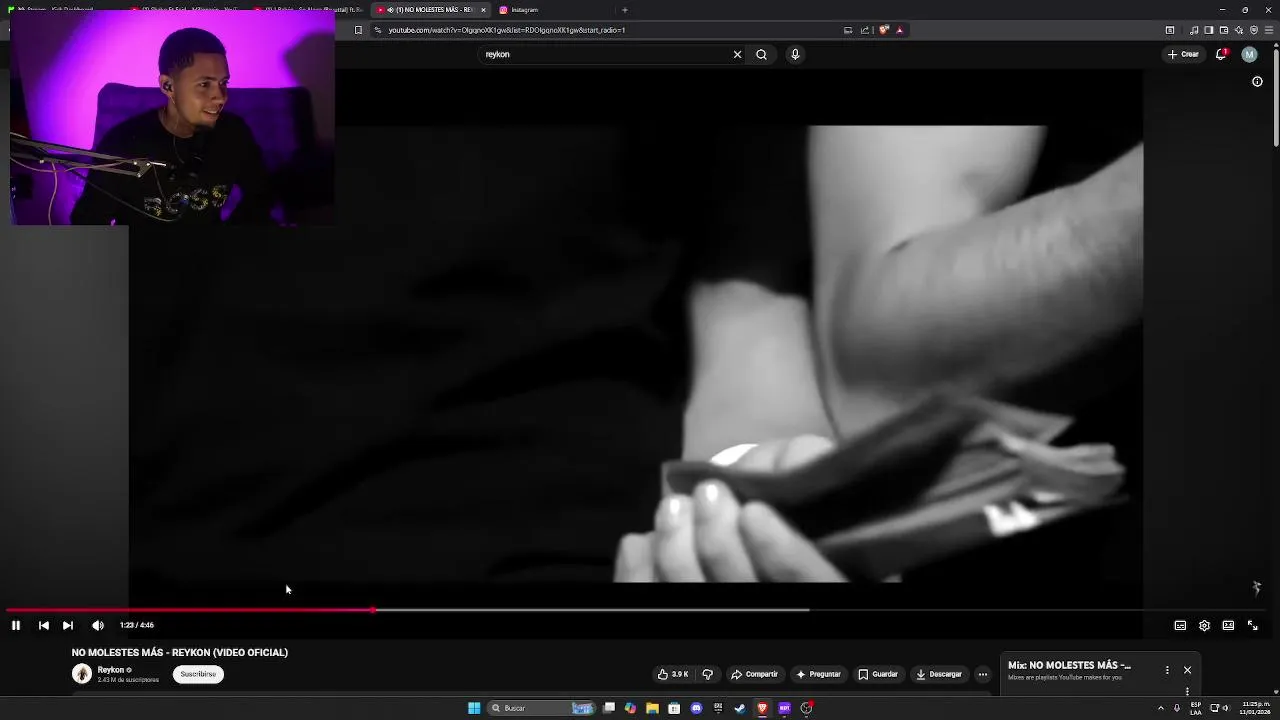Open the Reykon channel name link
Image resolution: width=1280 pixels, height=720 pixels.
tap(111, 670)
